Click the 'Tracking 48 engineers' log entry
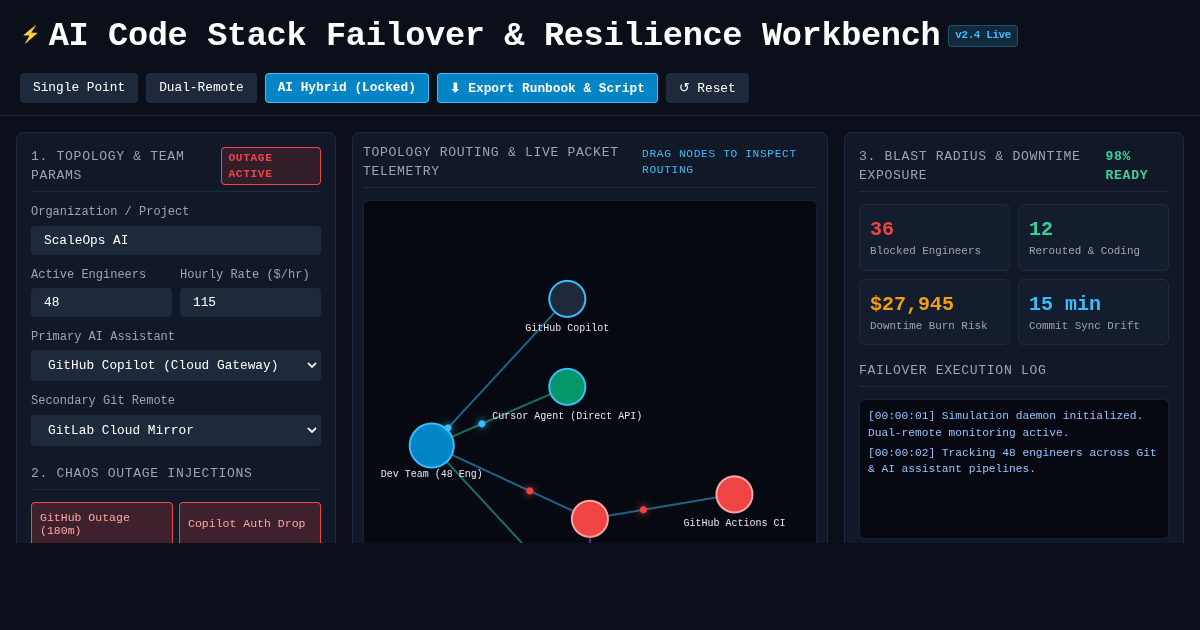 (1012, 461)
